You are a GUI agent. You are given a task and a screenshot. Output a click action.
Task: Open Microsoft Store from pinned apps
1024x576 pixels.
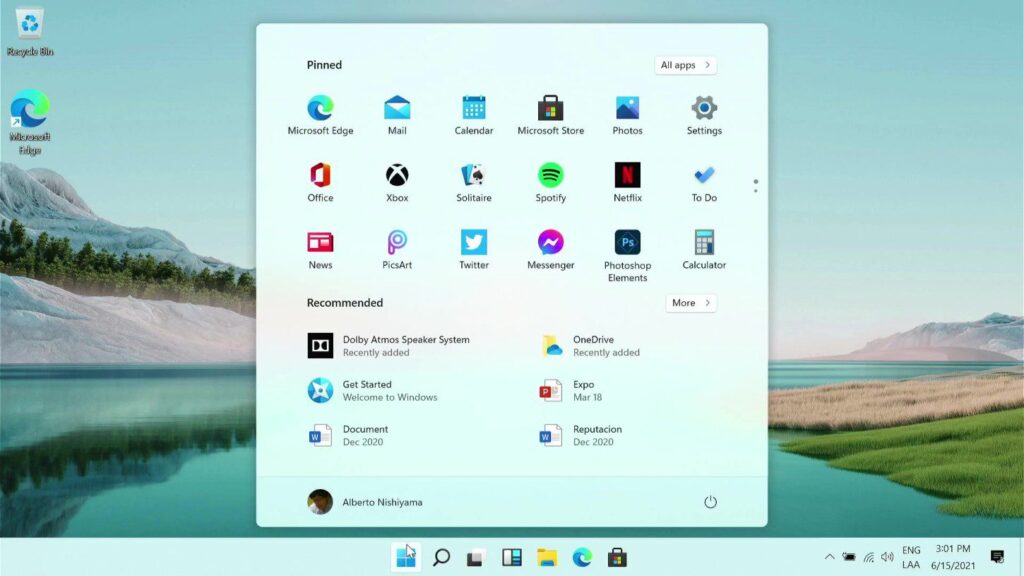551,116
